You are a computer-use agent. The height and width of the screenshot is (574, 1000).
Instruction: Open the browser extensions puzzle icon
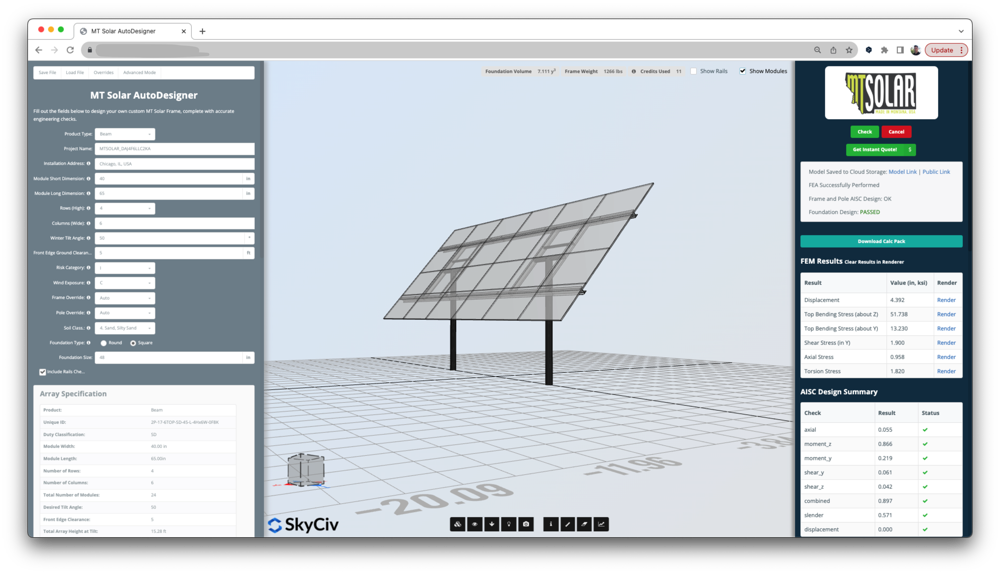884,50
